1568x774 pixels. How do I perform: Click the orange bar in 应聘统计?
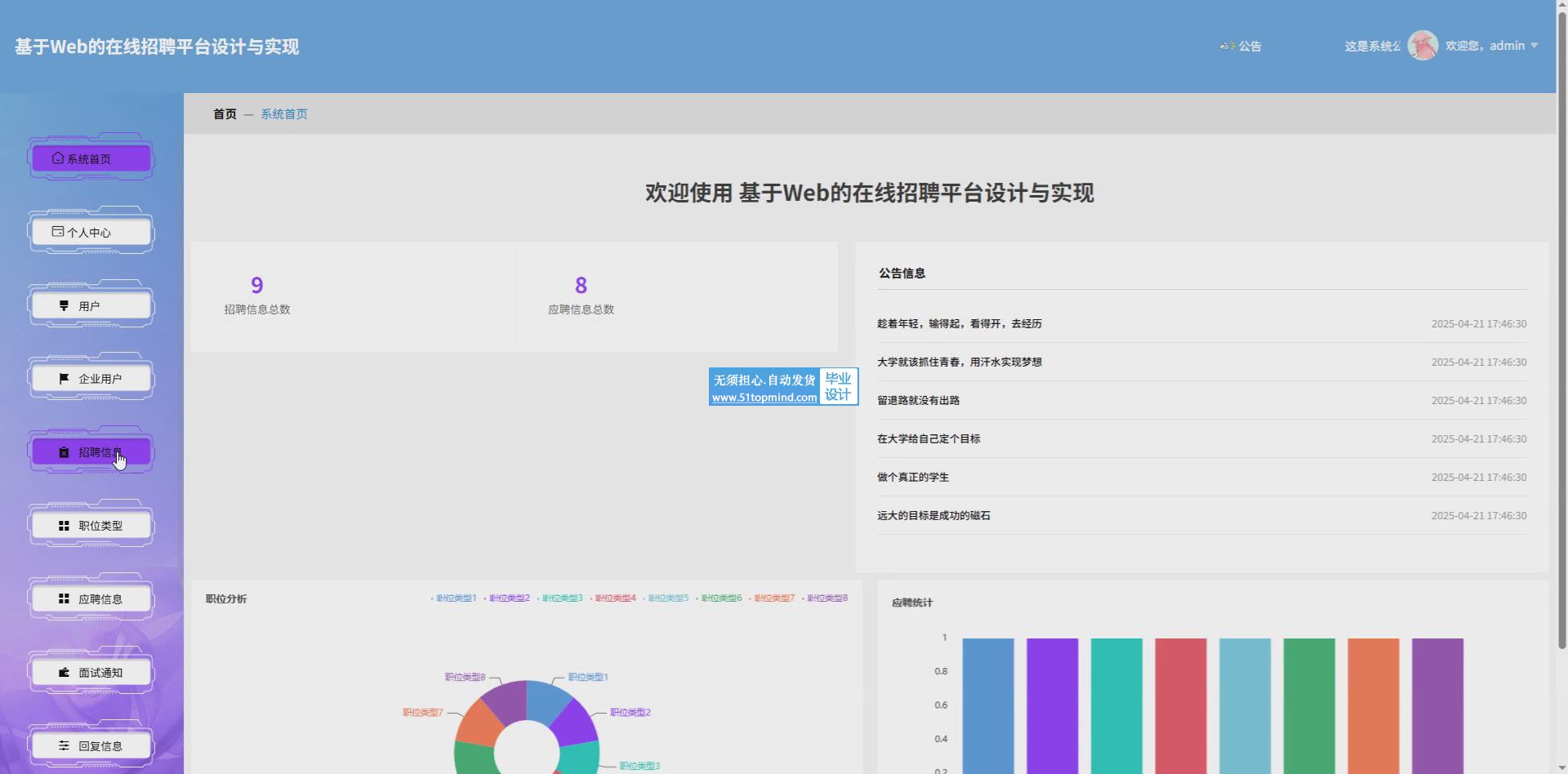pos(1374,705)
